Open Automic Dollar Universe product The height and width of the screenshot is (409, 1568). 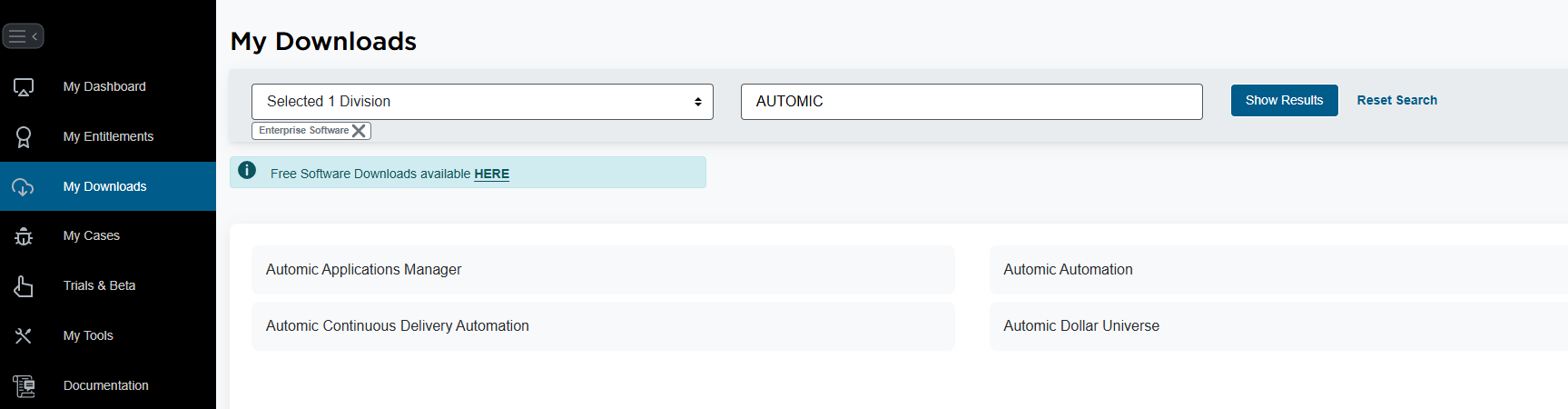(1278, 326)
